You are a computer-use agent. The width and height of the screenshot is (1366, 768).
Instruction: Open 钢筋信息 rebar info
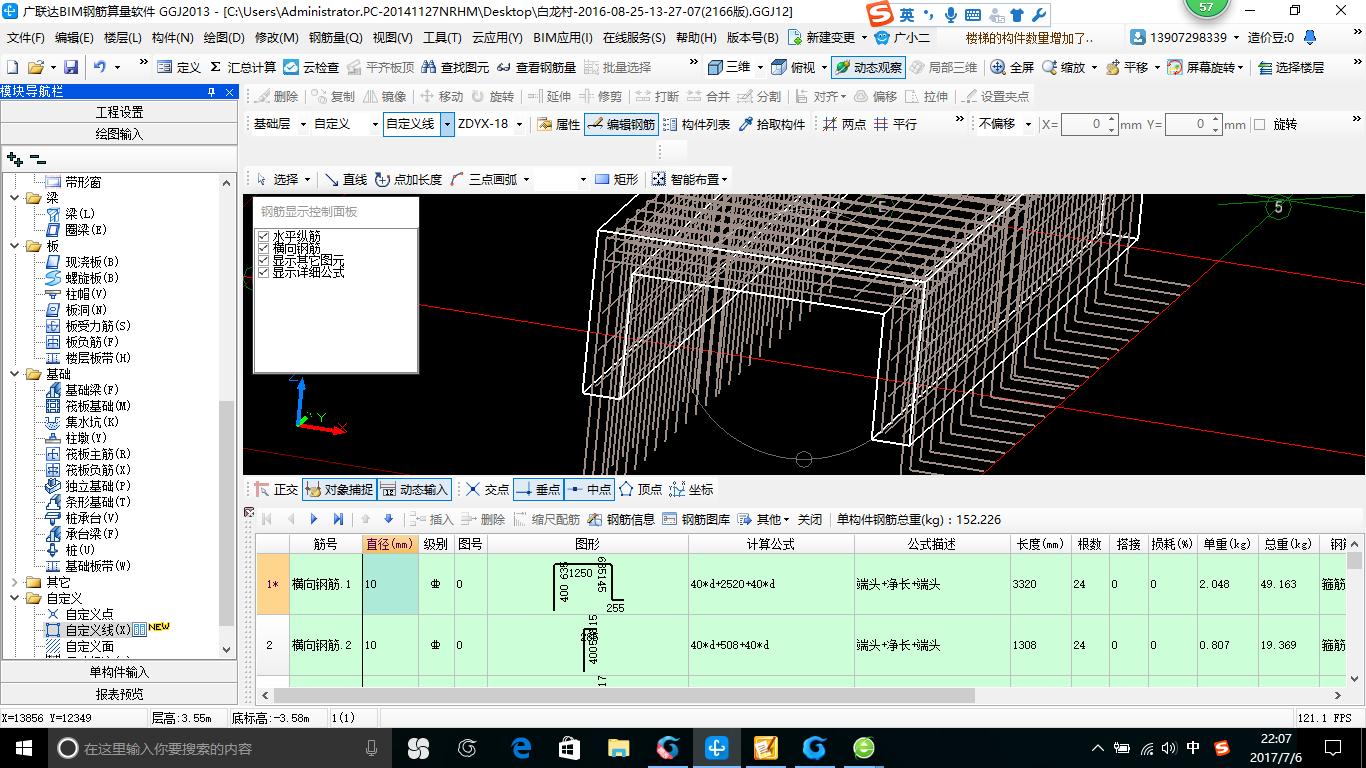[x=621, y=519]
